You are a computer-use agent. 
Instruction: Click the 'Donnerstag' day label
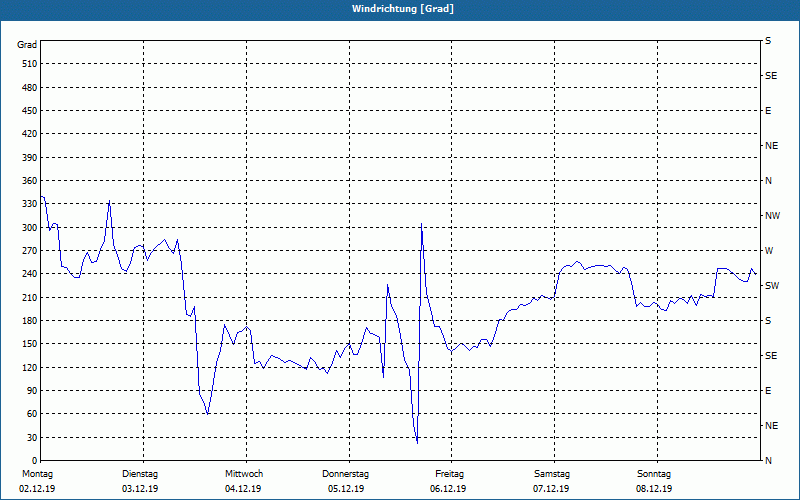click(x=345, y=474)
